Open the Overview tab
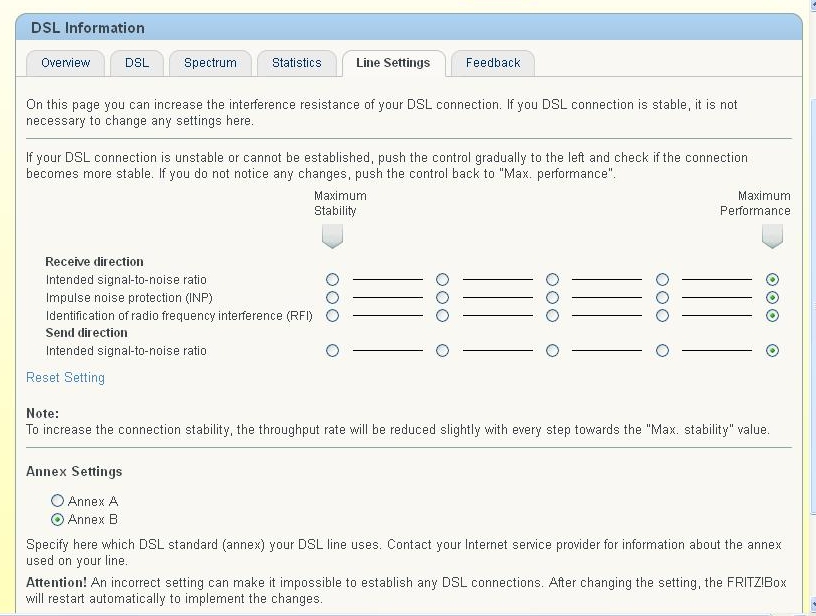Viewport: 816px width, 616px height. click(66, 63)
